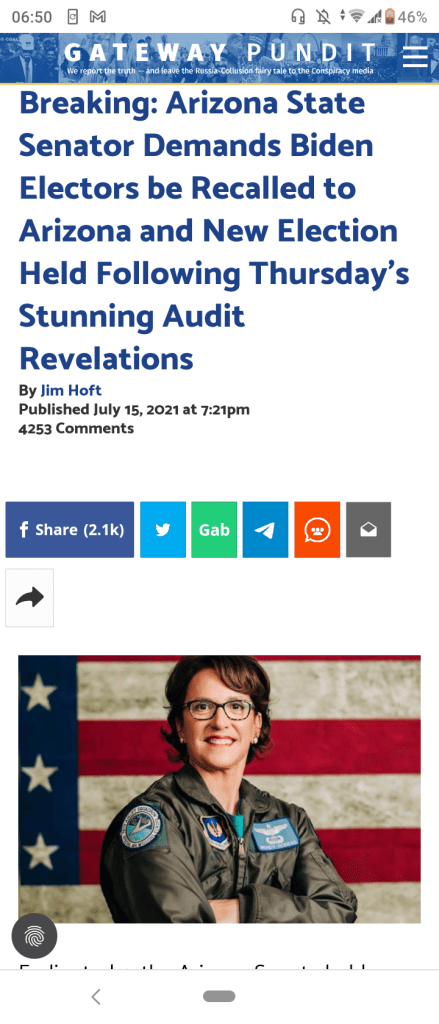Screen dimensions: 439x1024
Task: Open author Jim Hoft's page
Action: pyautogui.click(x=71, y=391)
